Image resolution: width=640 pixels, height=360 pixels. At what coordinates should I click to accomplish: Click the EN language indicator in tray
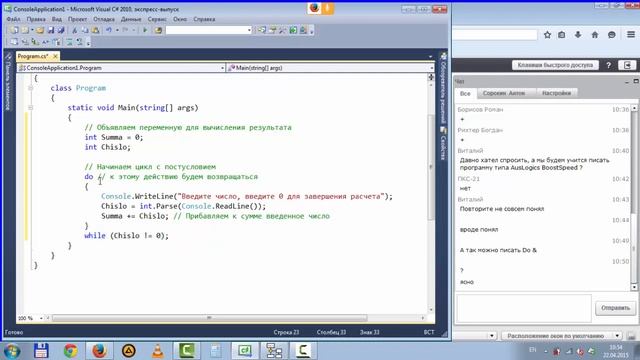coord(533,350)
